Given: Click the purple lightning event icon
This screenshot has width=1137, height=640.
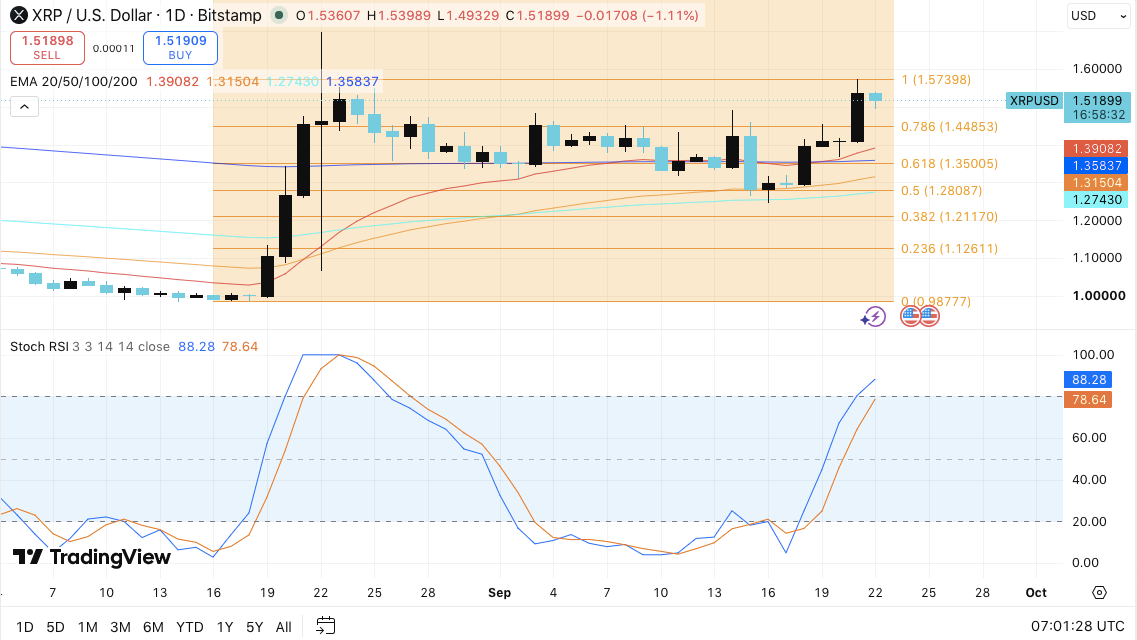Looking at the screenshot, I should pyautogui.click(x=874, y=317).
